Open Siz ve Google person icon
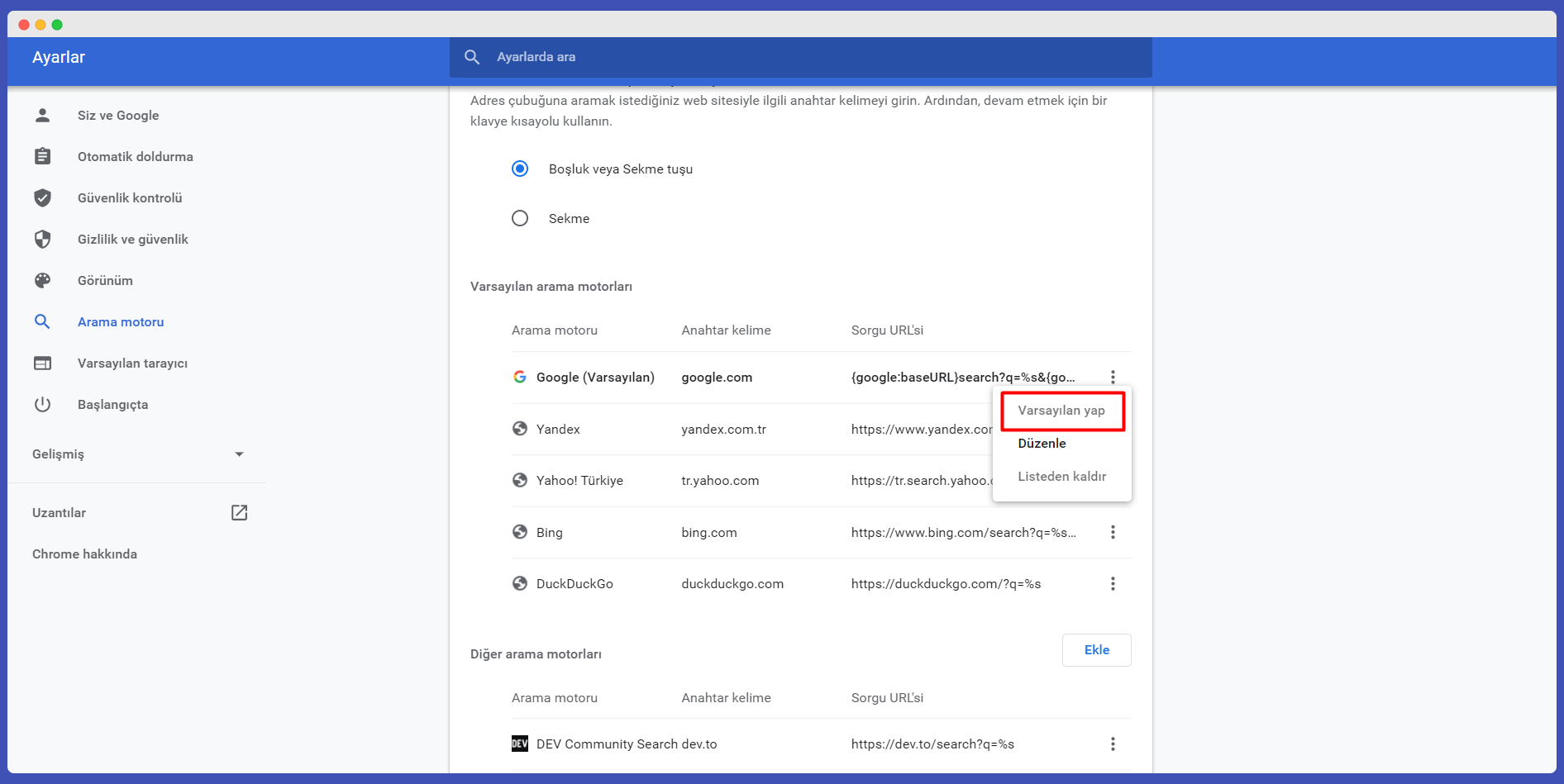This screenshot has width=1564, height=784. 42,116
